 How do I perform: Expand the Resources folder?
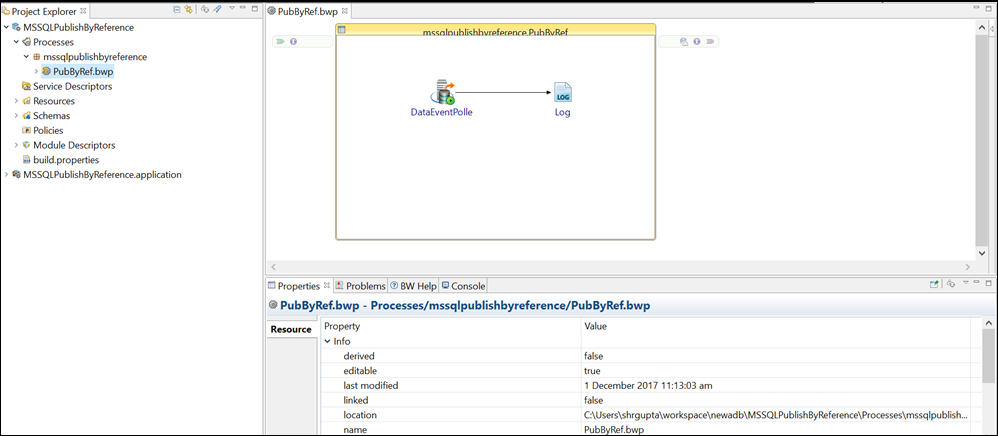[x=17, y=101]
